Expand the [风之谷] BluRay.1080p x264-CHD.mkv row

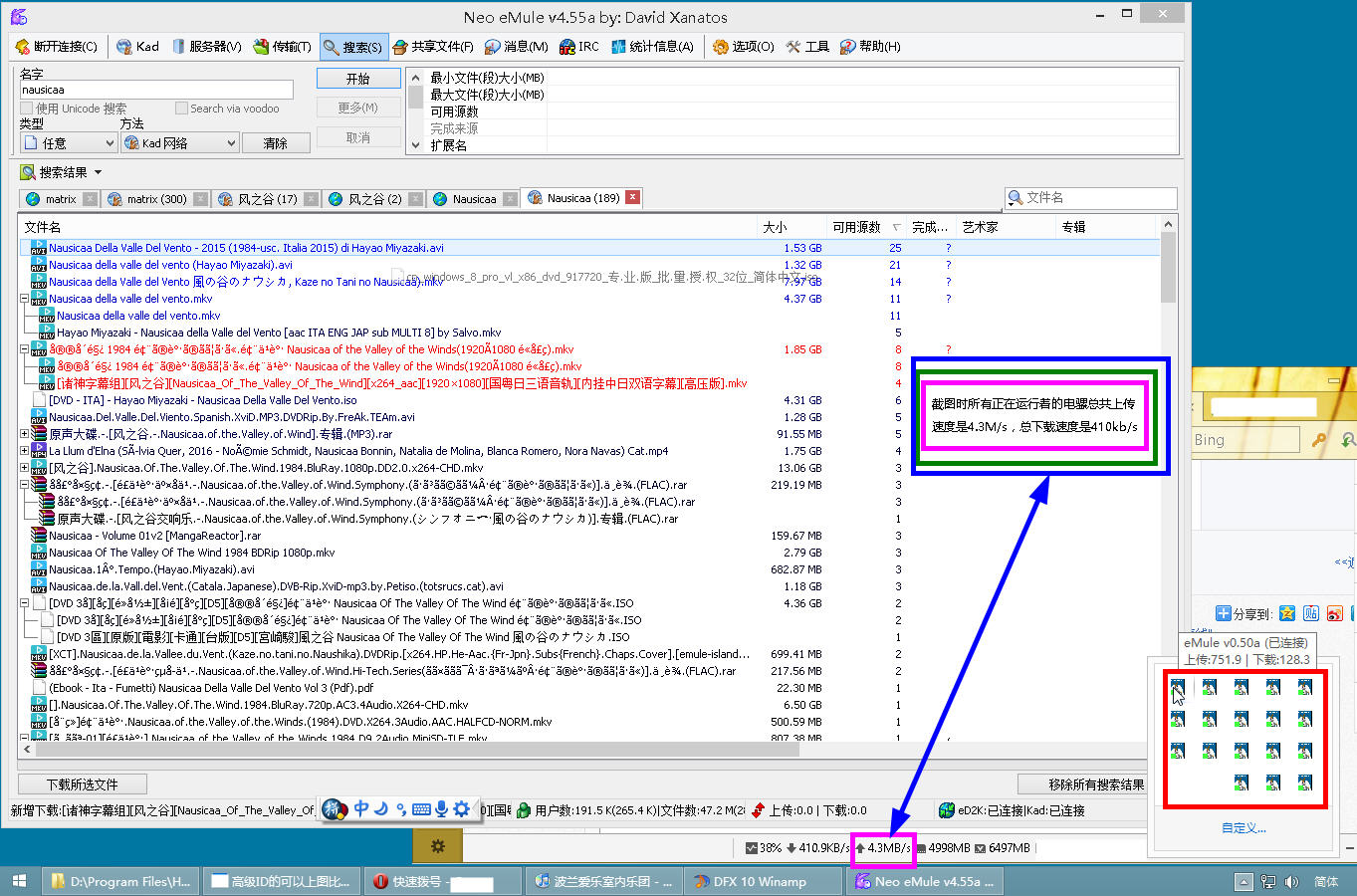click(25, 468)
